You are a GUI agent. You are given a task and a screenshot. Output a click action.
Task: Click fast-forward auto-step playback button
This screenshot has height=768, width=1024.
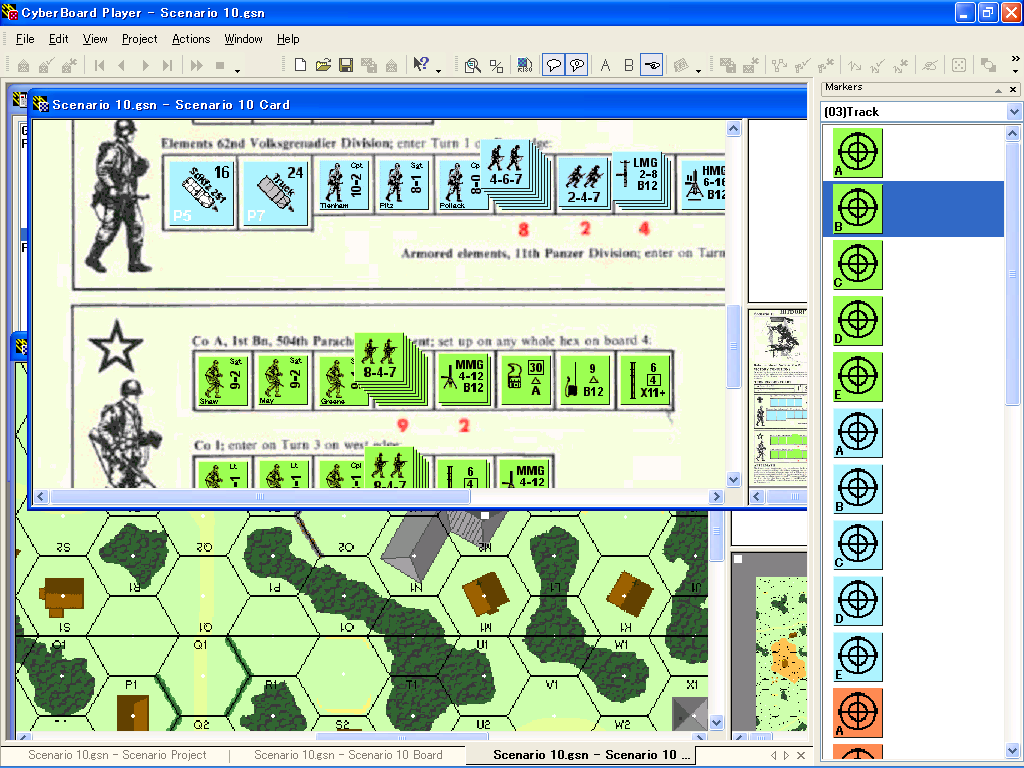[x=197, y=65]
